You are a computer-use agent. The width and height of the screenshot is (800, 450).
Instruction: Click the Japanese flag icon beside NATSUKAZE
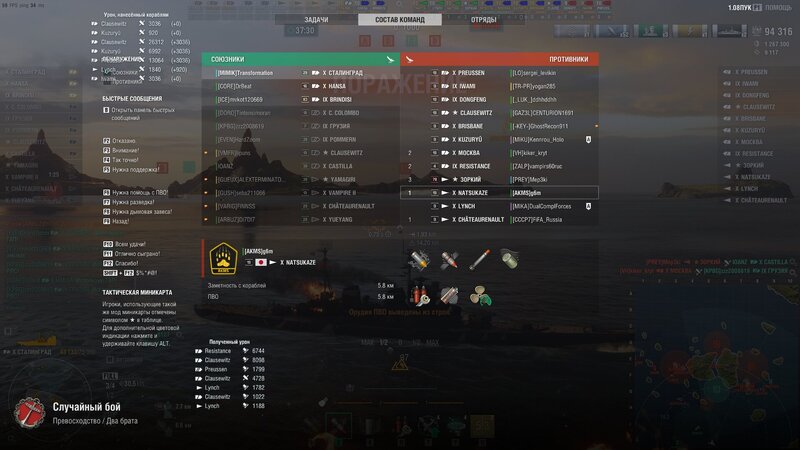click(x=261, y=262)
